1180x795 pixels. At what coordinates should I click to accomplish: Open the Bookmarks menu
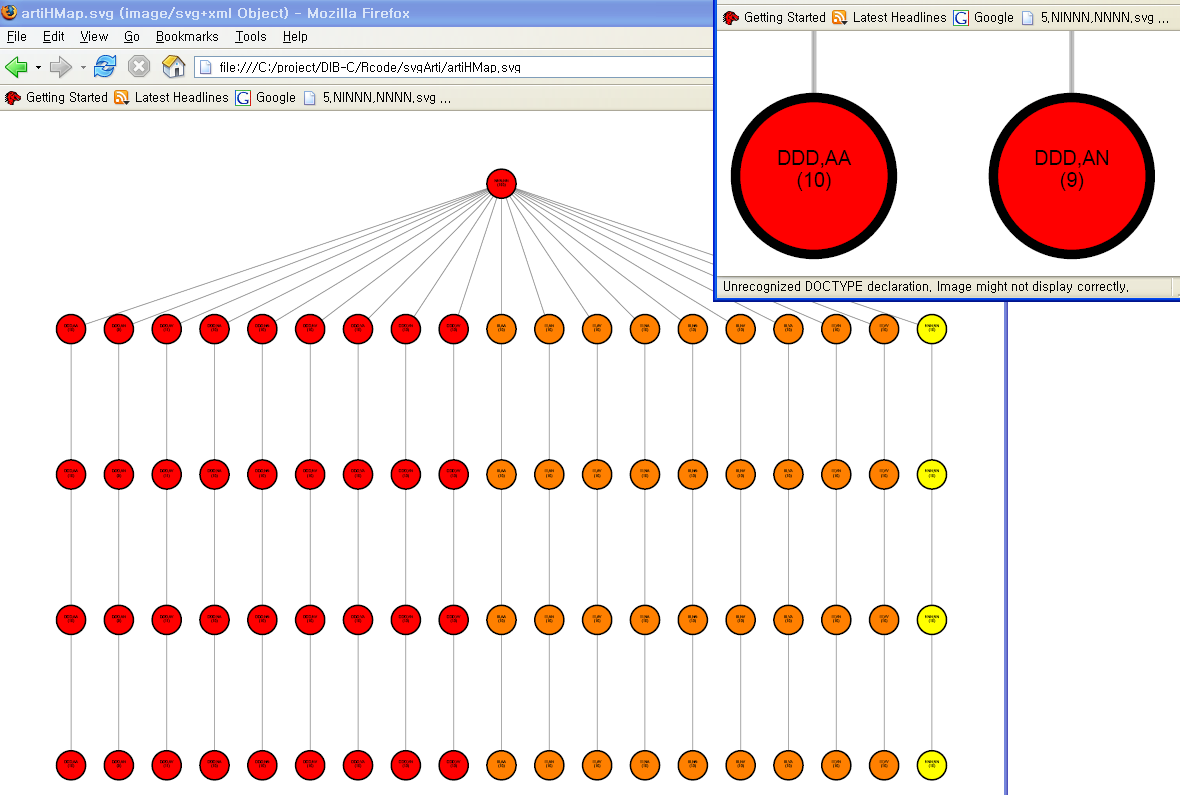(186, 36)
